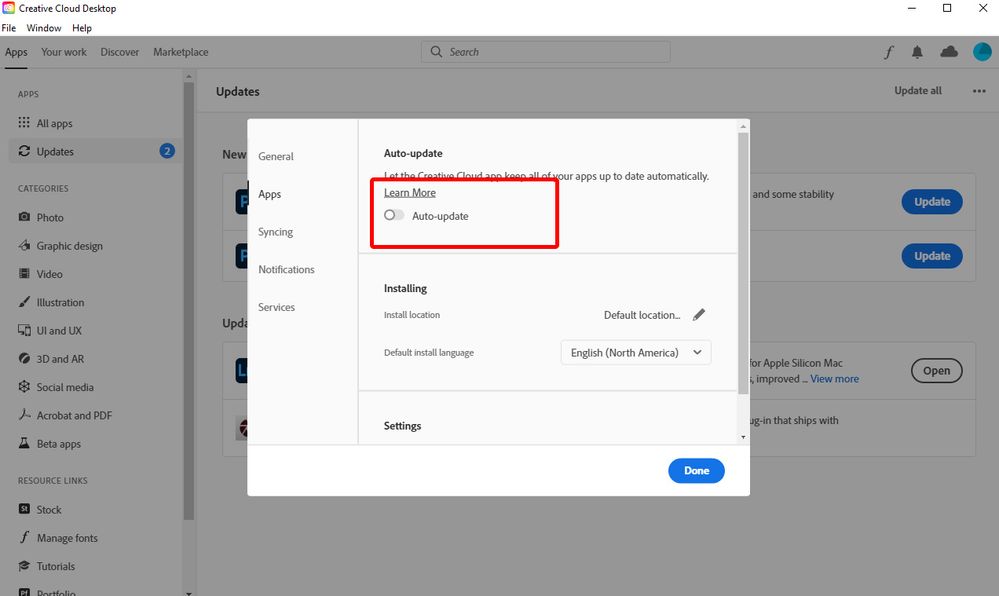The height and width of the screenshot is (596, 999).
Task: Open the Help menu
Action: pyautogui.click(x=82, y=28)
